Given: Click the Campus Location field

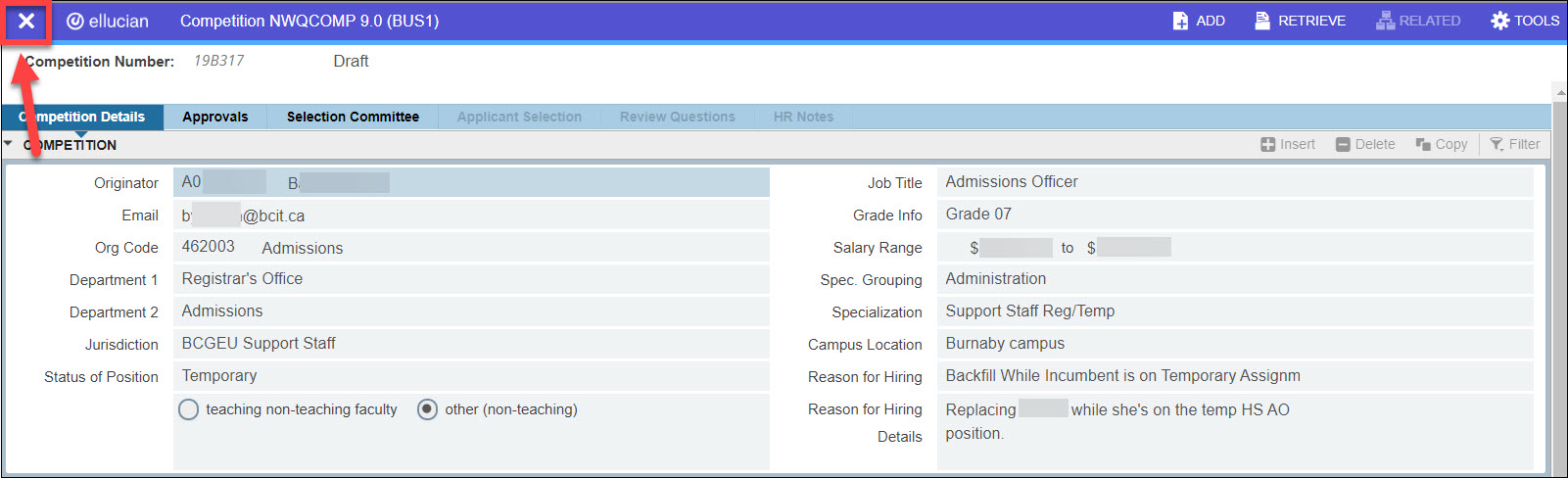Looking at the screenshot, I should pyautogui.click(x=1234, y=344).
